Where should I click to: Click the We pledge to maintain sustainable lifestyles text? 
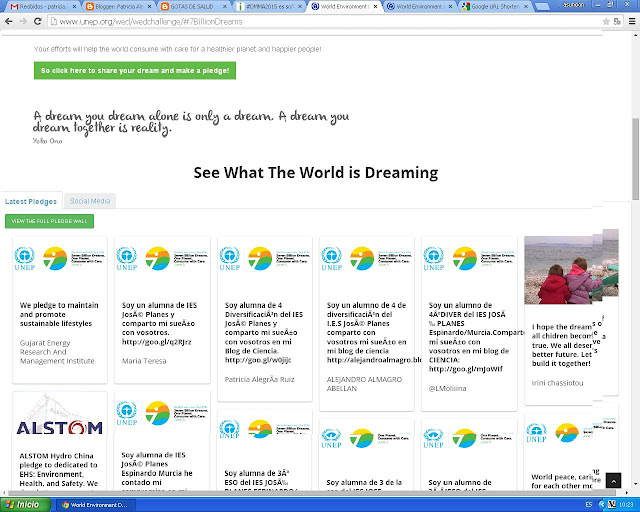59,314
